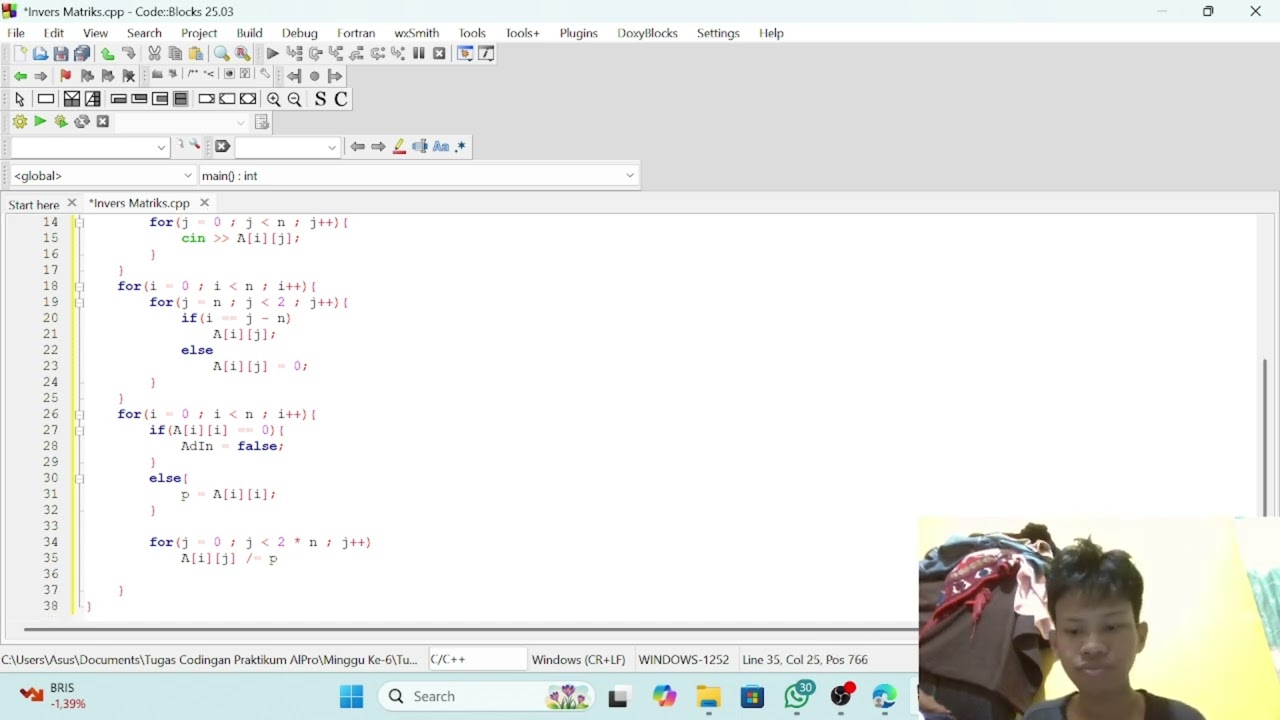The height and width of the screenshot is (720, 1280).
Task: Open the Windows Start button
Action: [352, 696]
